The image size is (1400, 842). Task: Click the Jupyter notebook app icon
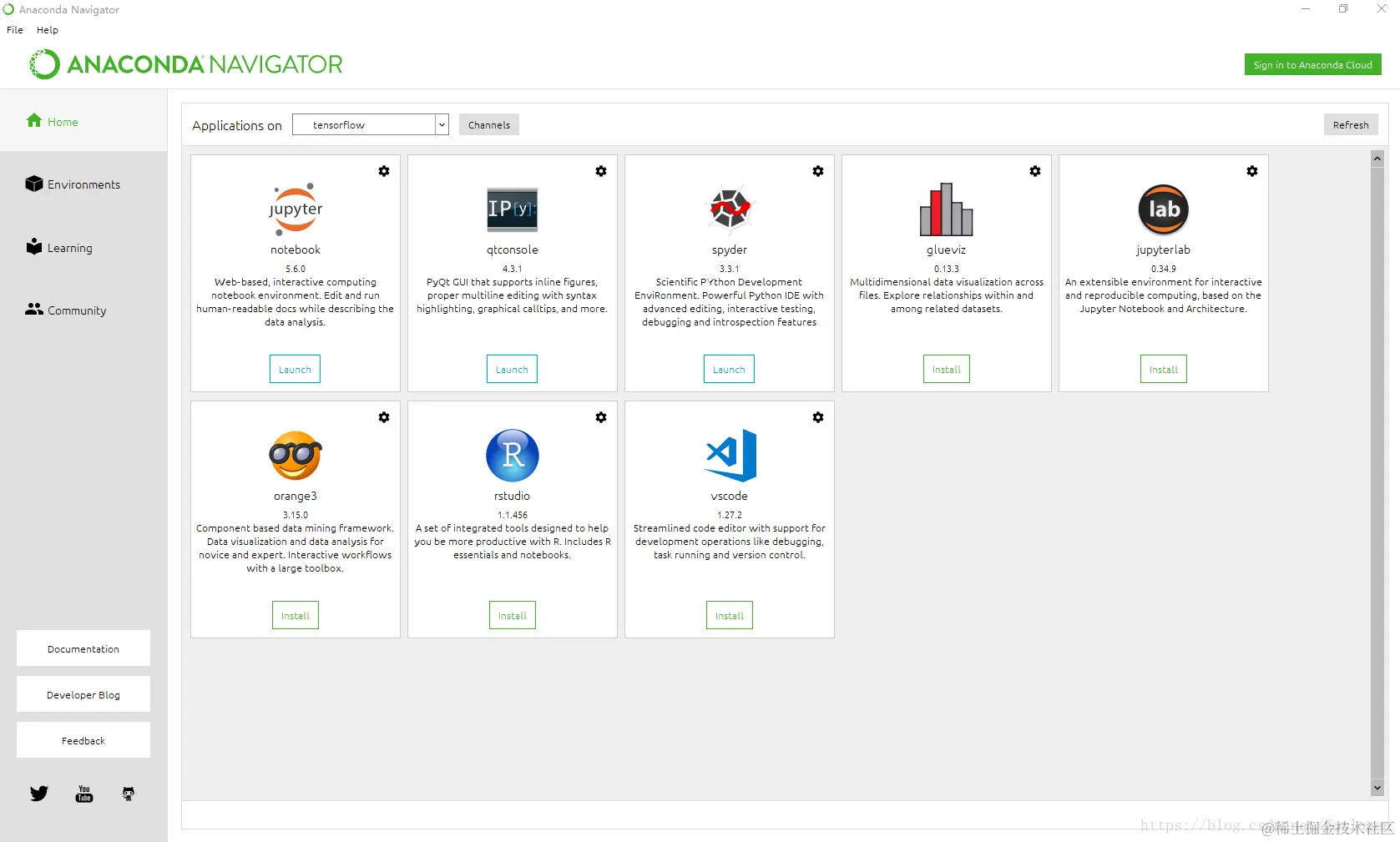(296, 209)
